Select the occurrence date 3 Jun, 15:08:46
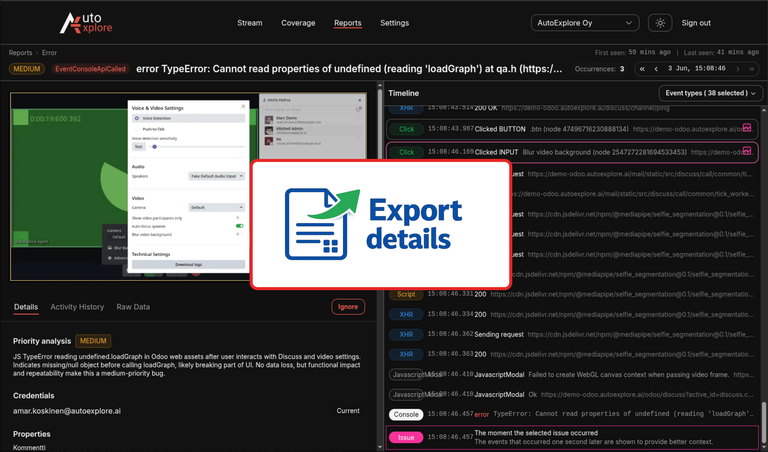The height and width of the screenshot is (452, 768). pos(696,69)
